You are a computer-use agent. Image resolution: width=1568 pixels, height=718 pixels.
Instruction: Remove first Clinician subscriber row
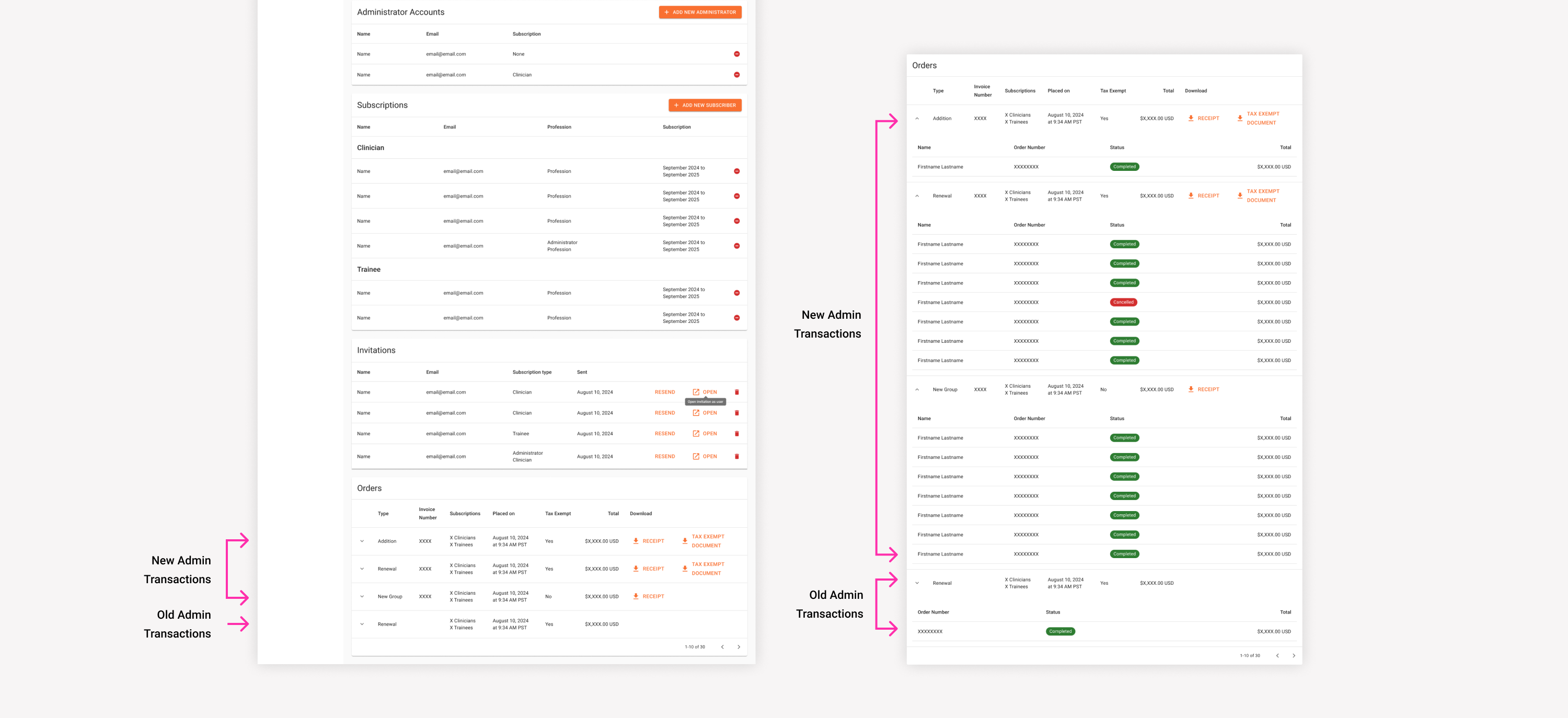coord(736,171)
